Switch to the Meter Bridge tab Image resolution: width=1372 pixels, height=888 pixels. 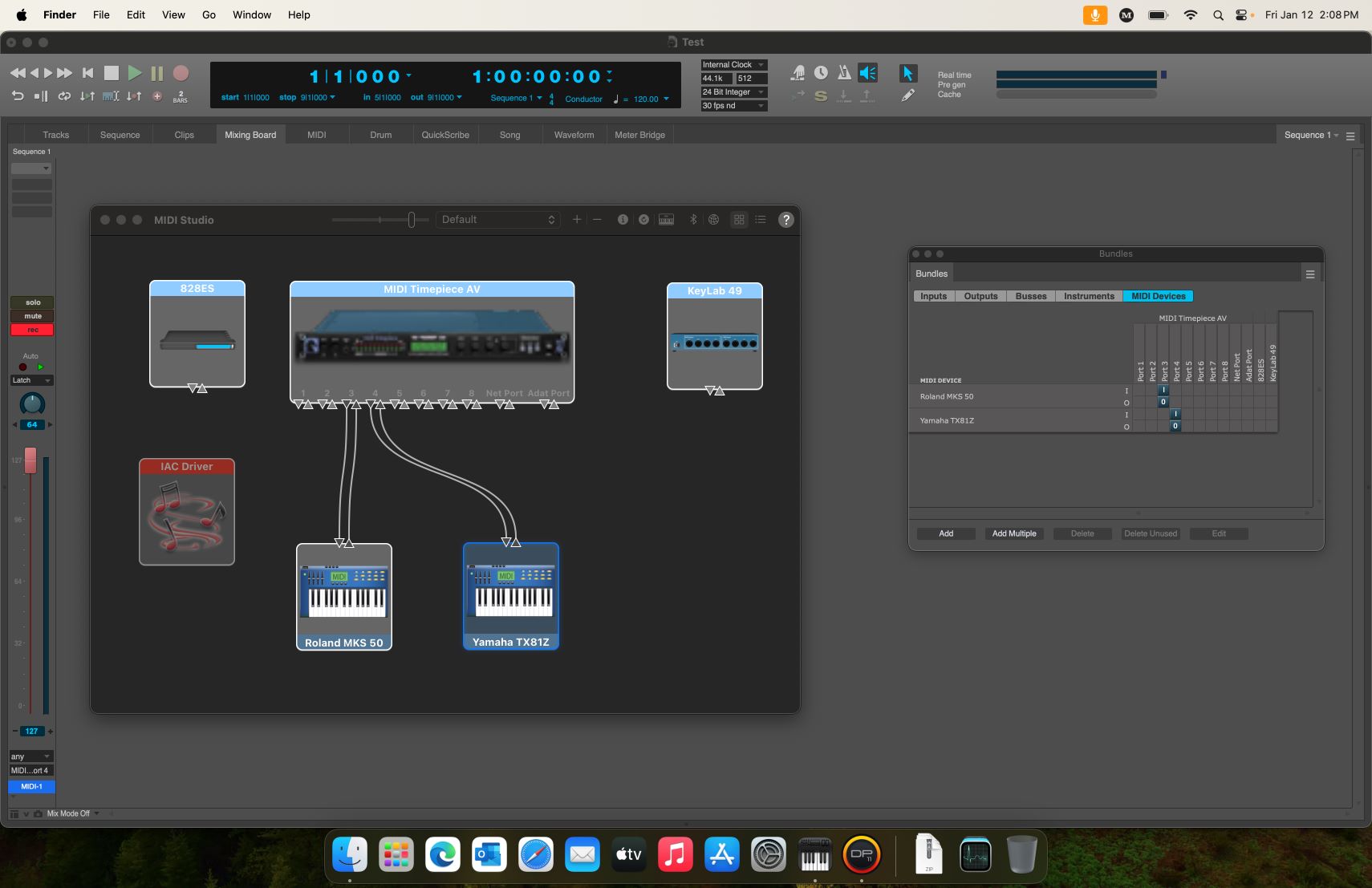pyautogui.click(x=640, y=135)
